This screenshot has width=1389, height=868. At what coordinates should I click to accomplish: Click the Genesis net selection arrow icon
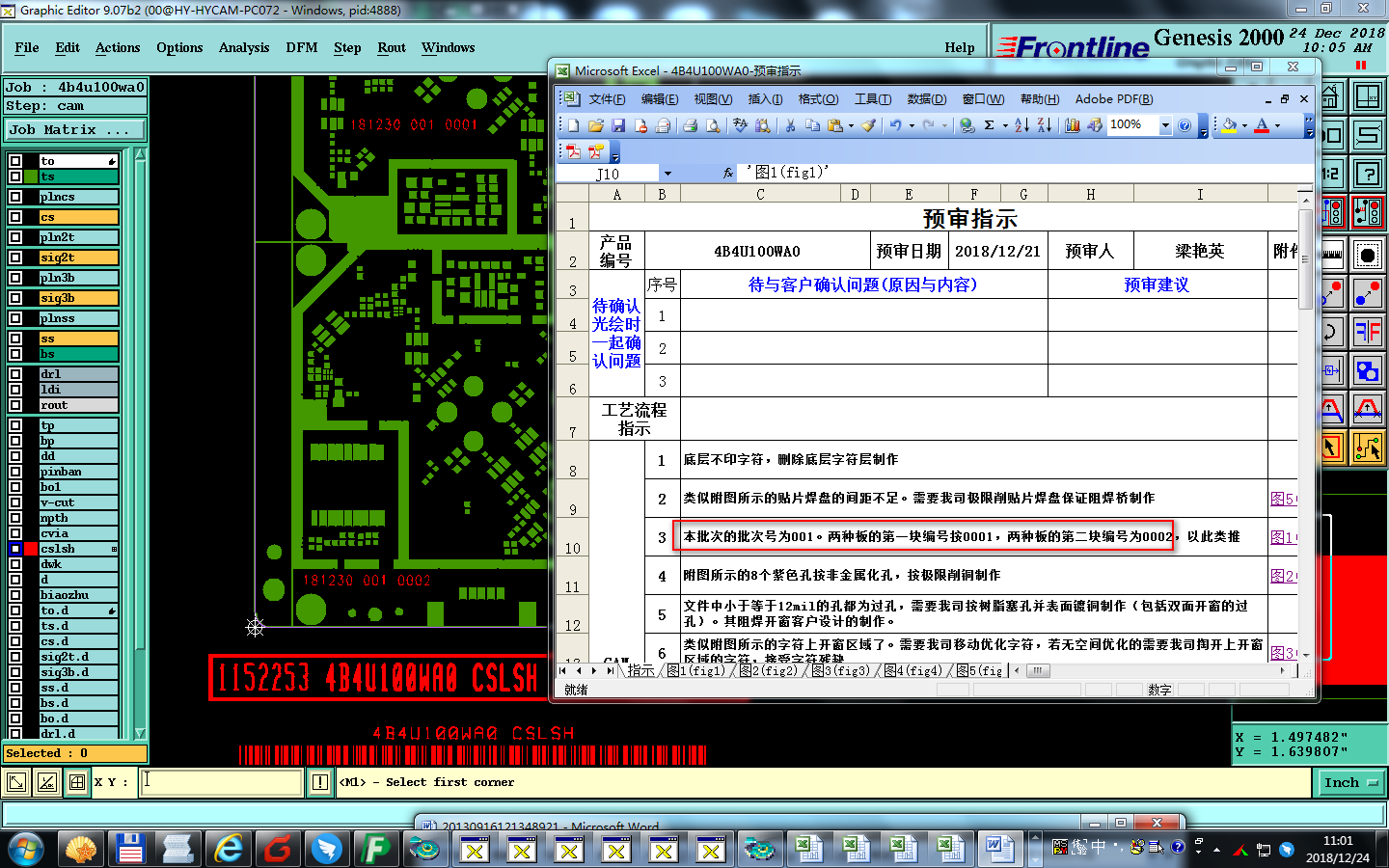tap(1368, 448)
